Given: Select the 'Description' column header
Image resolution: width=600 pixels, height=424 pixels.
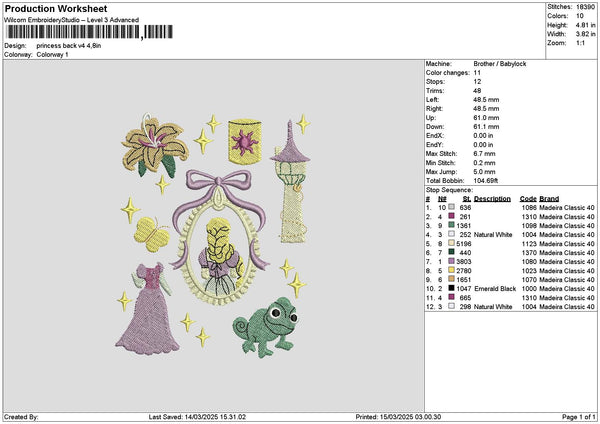Looking at the screenshot, I should pyautogui.click(x=492, y=199).
